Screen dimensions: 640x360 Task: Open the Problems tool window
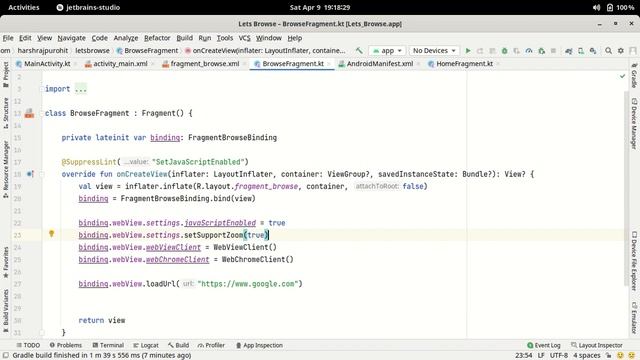pyautogui.click(x=66, y=345)
